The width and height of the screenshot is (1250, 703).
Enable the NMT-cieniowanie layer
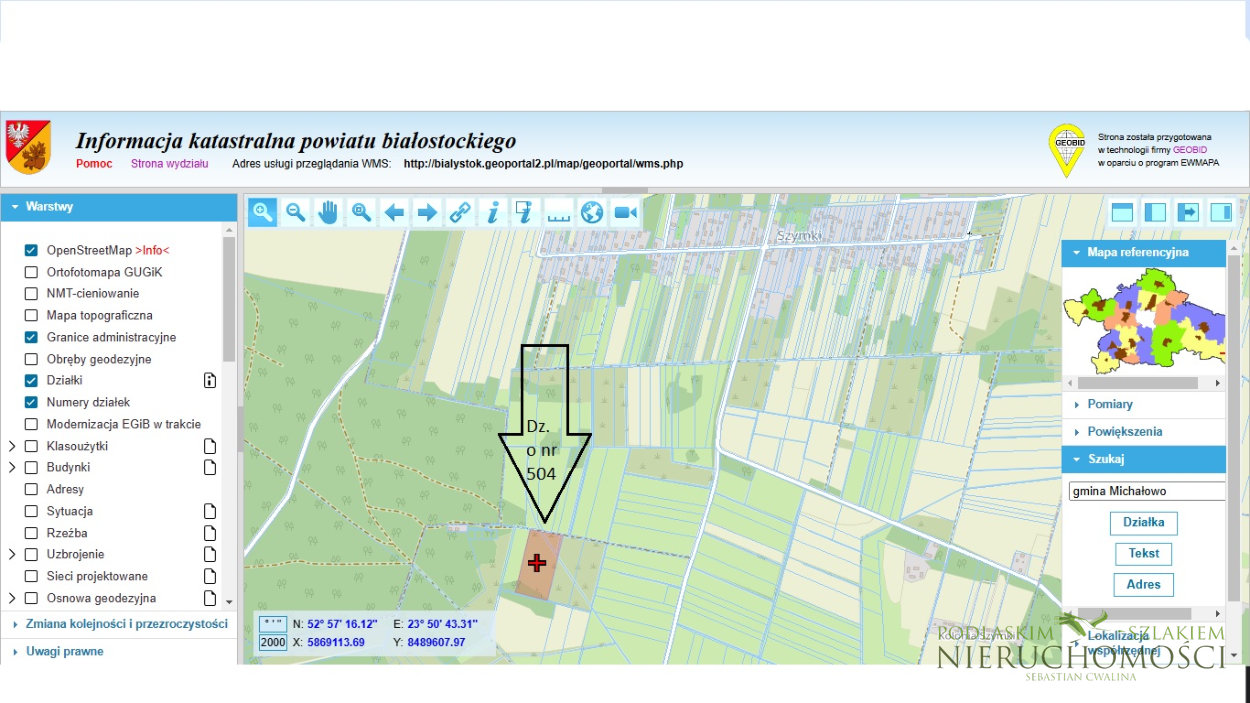pyautogui.click(x=31, y=294)
